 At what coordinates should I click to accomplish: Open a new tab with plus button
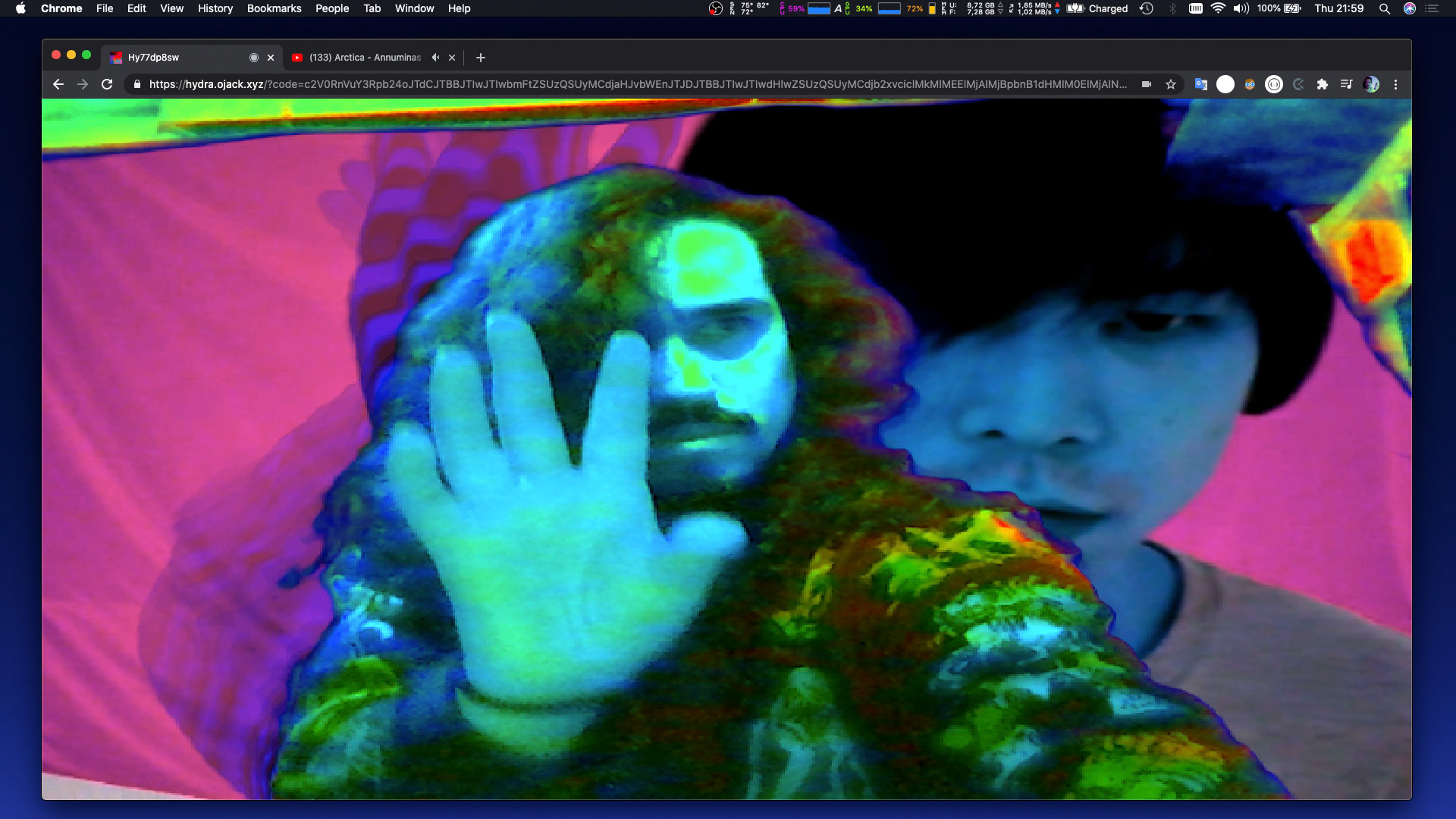[480, 58]
